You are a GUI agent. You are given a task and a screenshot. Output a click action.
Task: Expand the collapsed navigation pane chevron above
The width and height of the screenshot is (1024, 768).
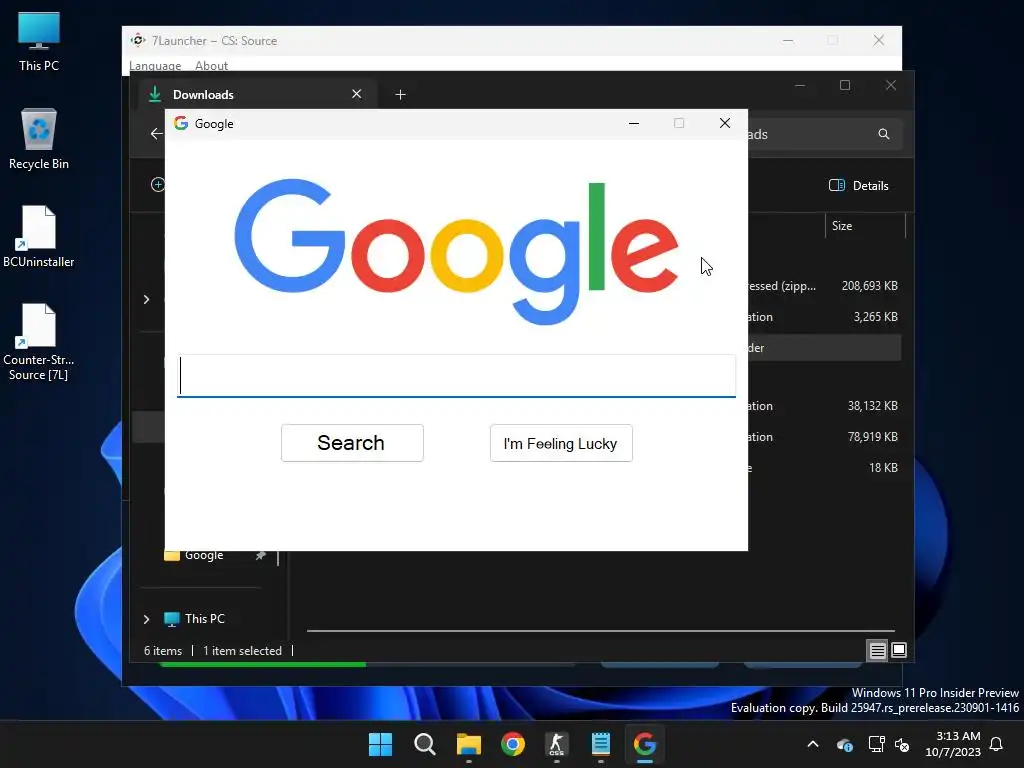146,299
